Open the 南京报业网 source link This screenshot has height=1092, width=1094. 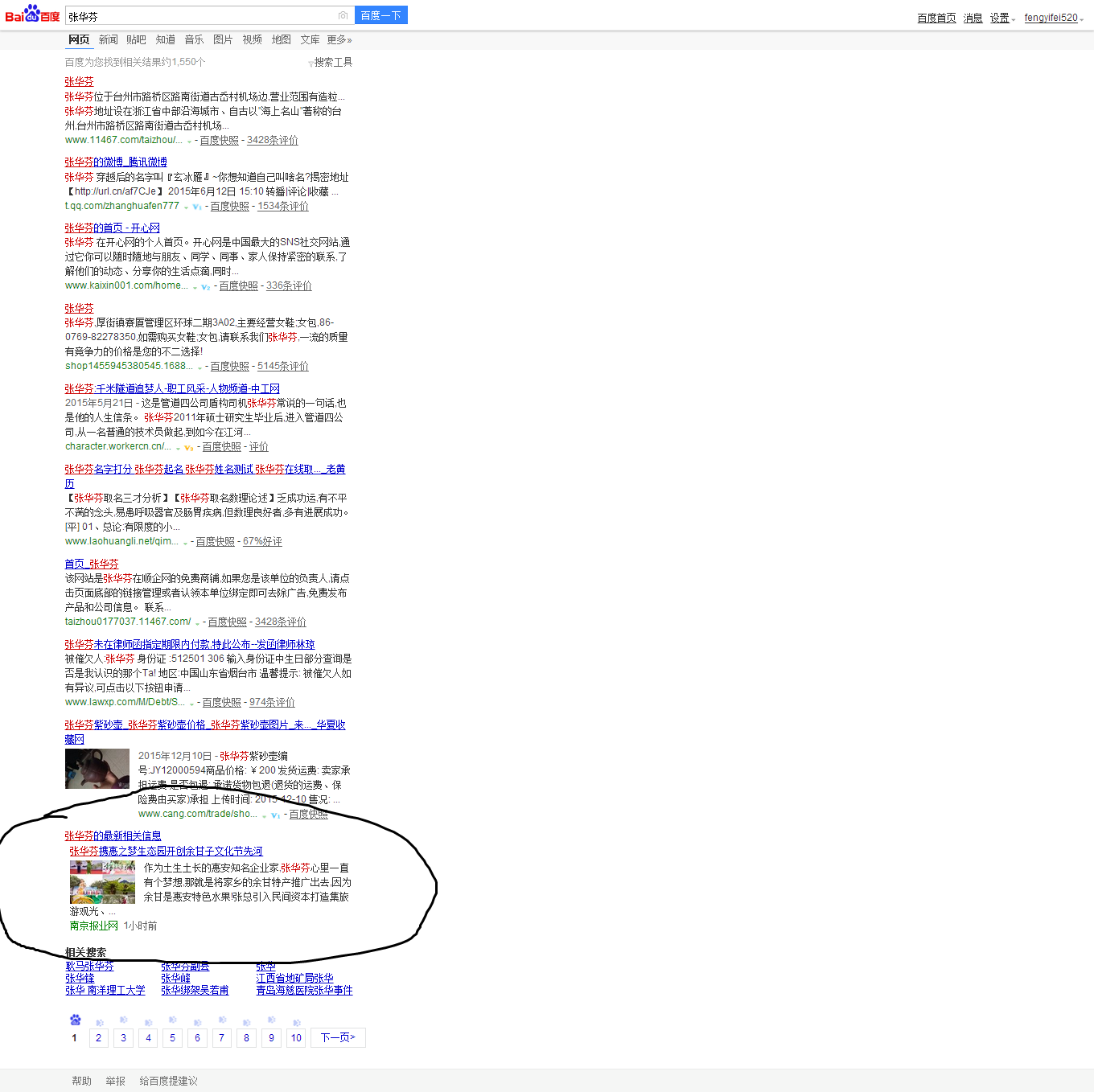(x=93, y=926)
